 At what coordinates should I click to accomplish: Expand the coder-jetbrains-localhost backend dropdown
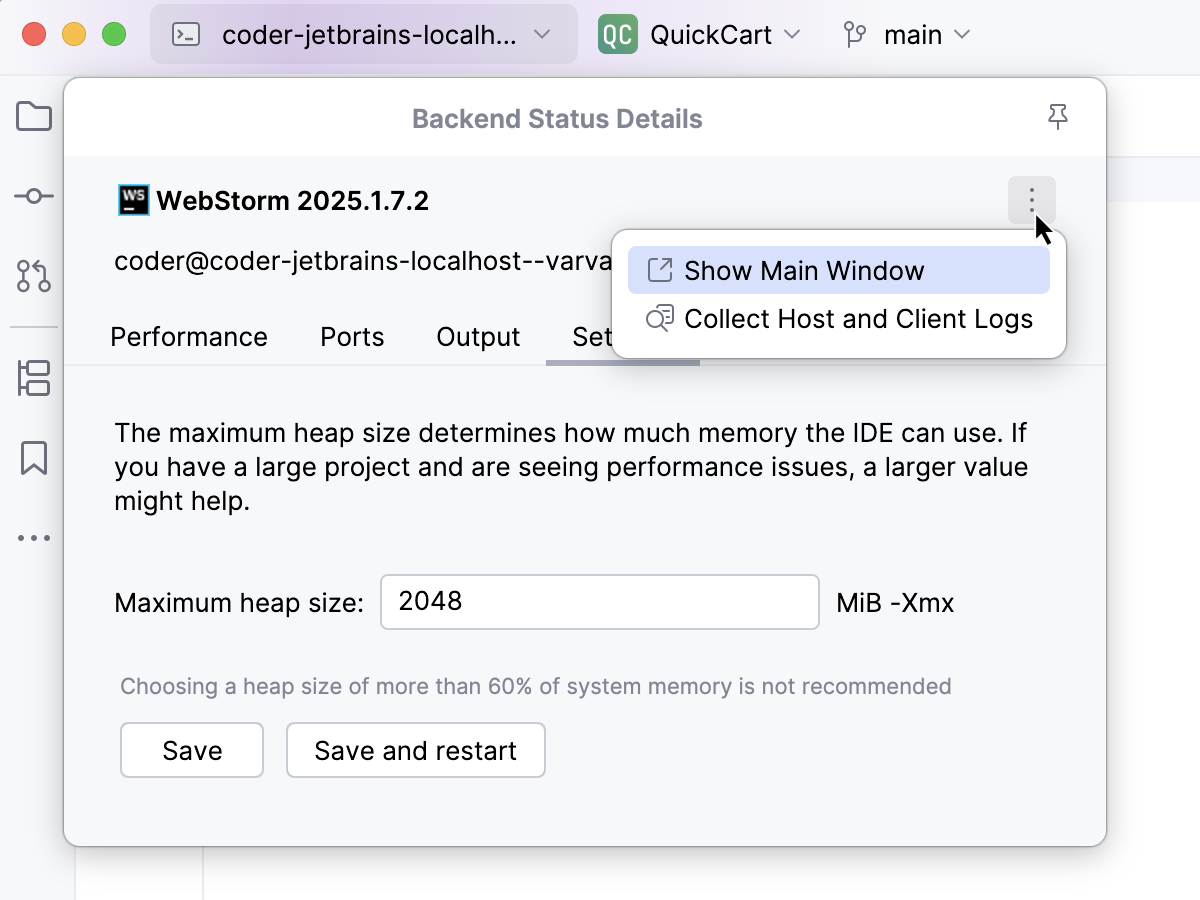pyautogui.click(x=364, y=35)
